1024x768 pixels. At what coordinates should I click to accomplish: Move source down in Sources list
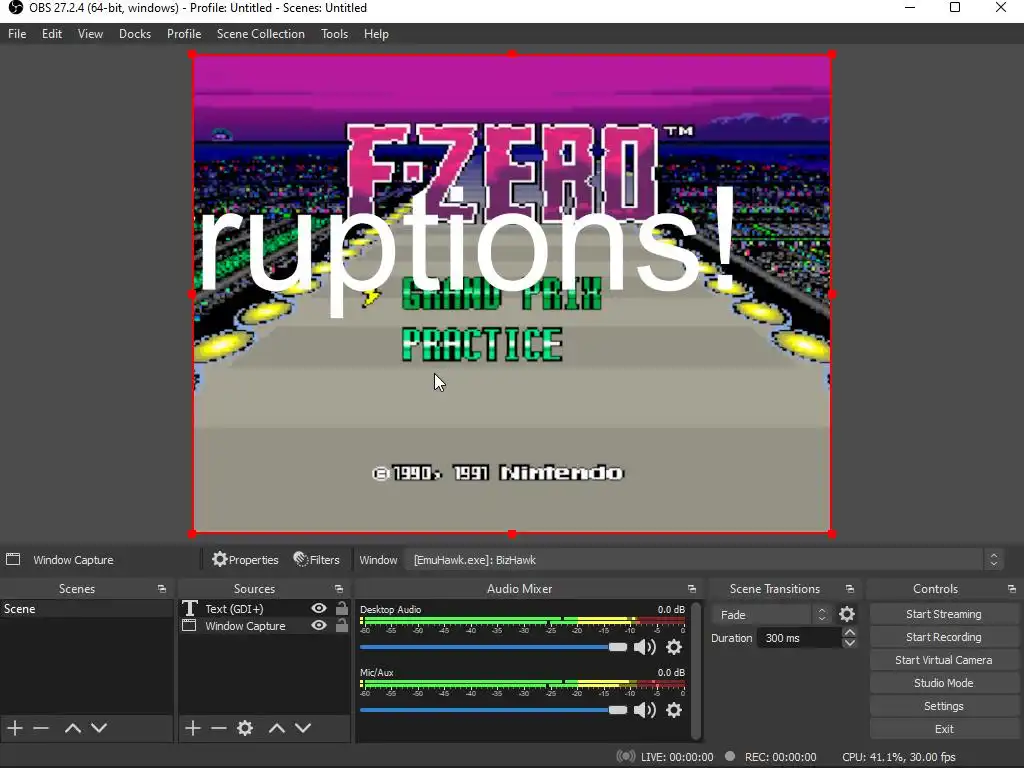click(x=303, y=728)
